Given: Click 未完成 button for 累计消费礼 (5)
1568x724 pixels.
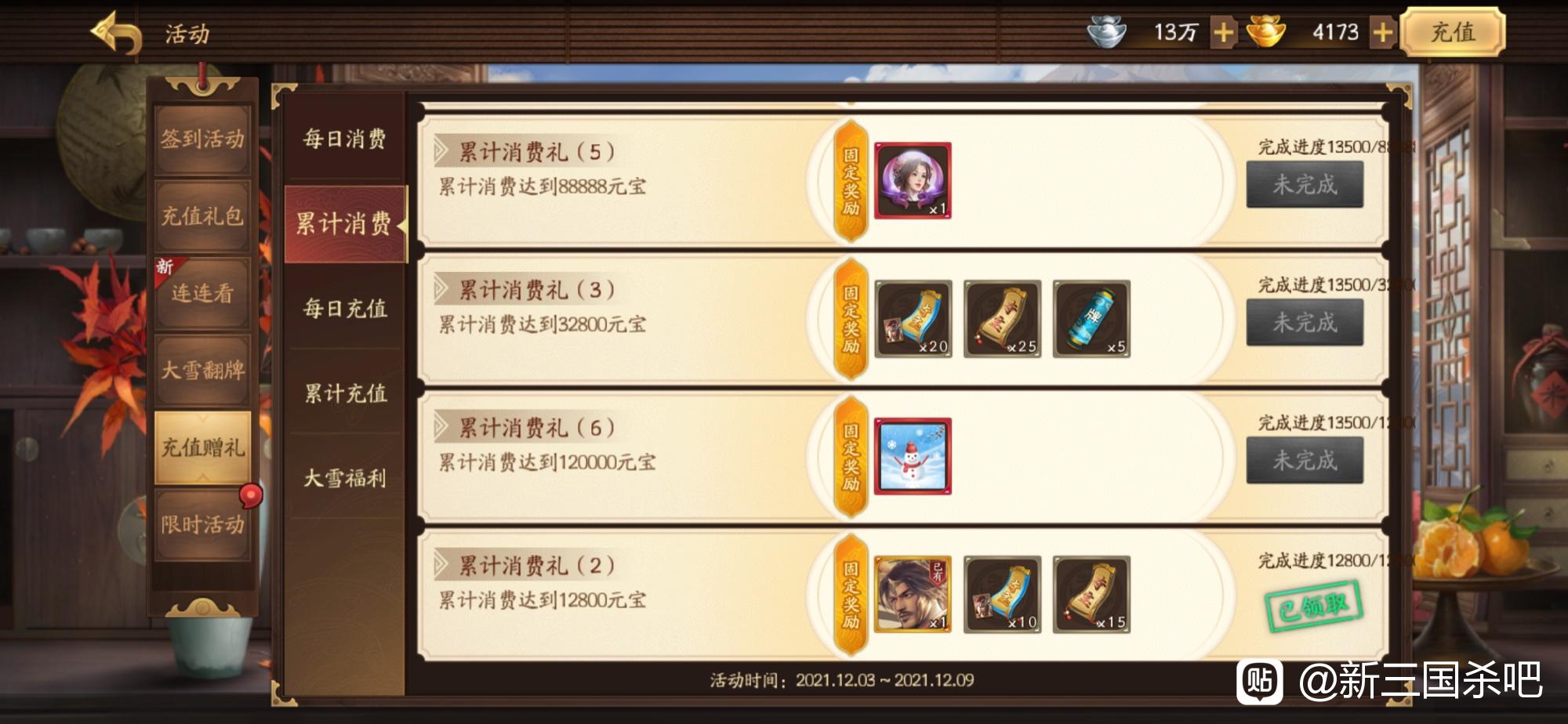Looking at the screenshot, I should point(1305,185).
